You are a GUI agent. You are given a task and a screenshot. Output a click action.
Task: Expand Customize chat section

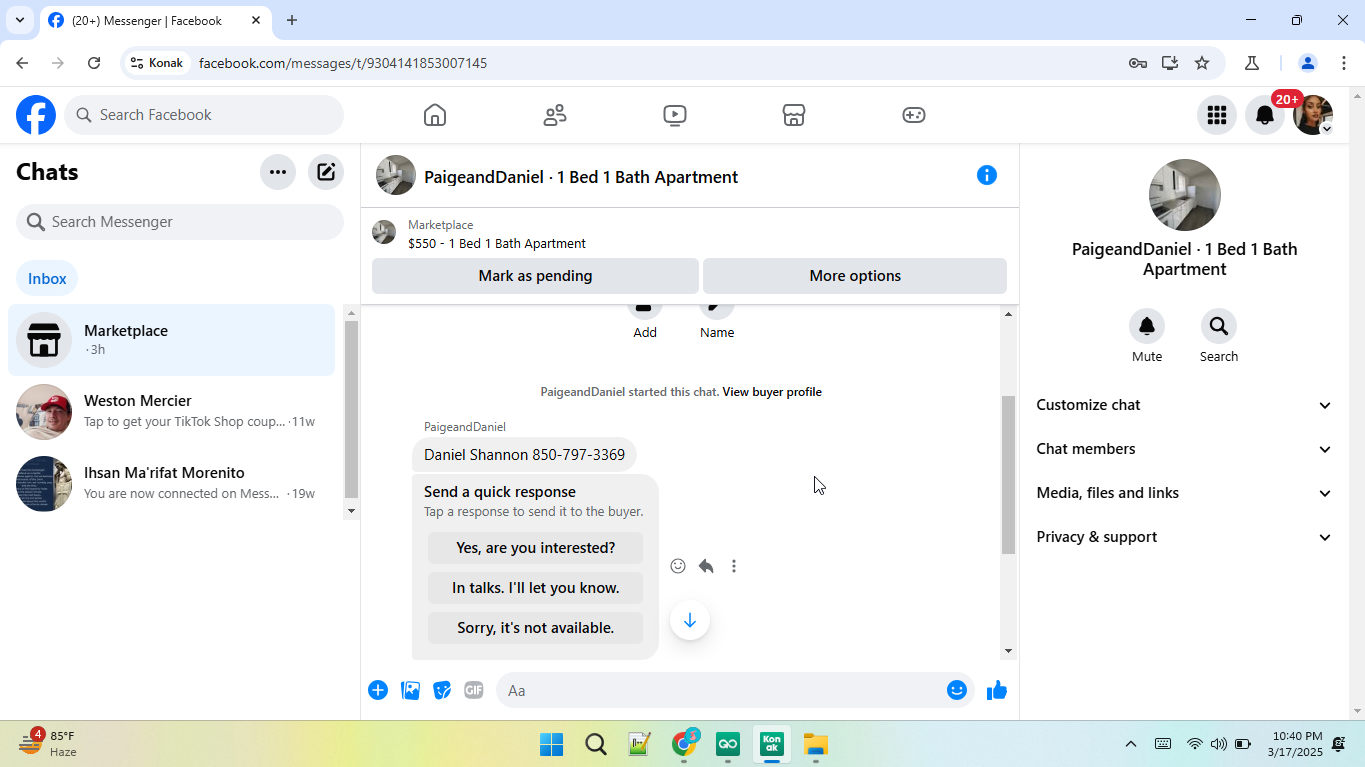point(1185,405)
